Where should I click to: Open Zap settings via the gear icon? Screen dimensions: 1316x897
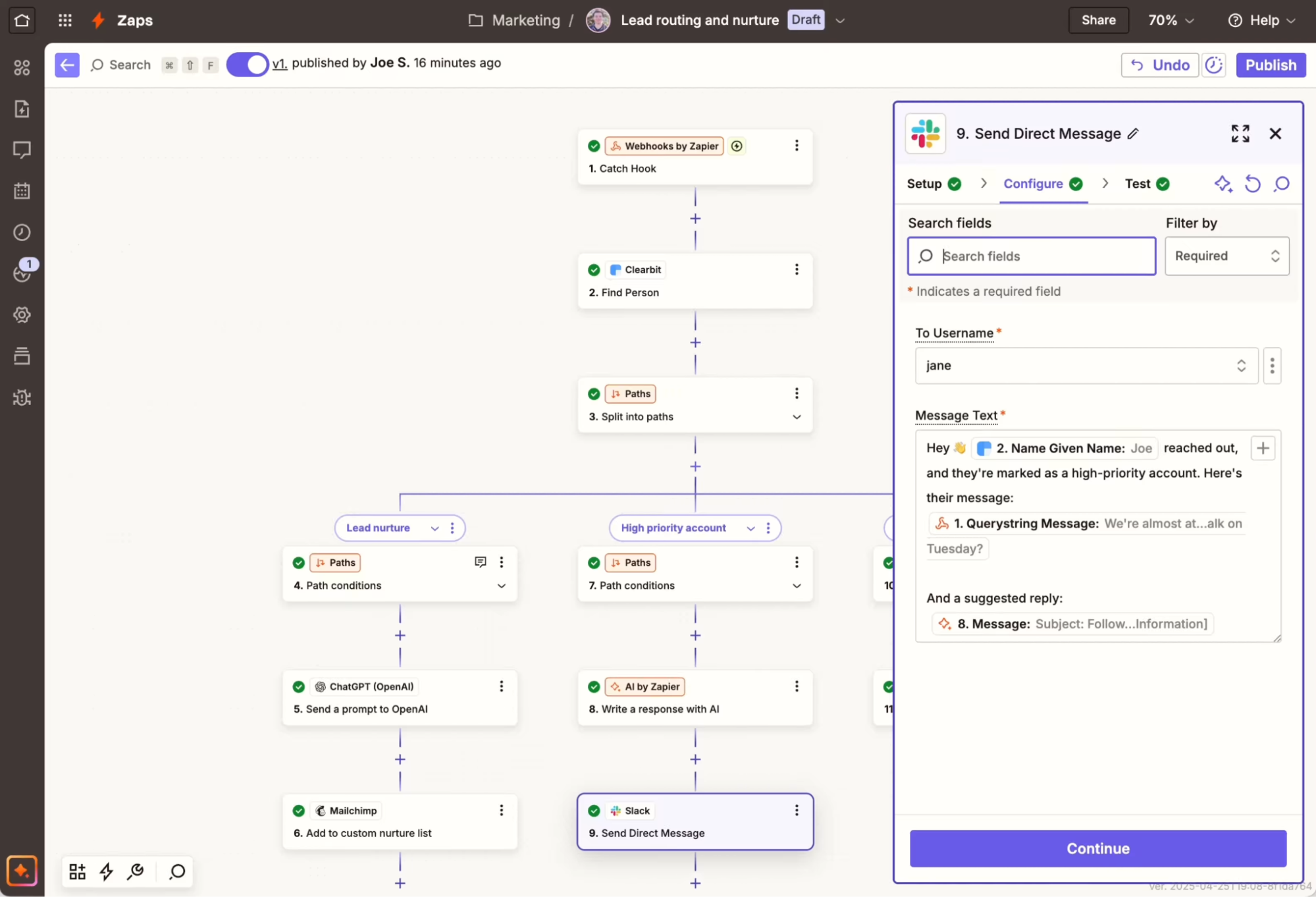(x=22, y=314)
